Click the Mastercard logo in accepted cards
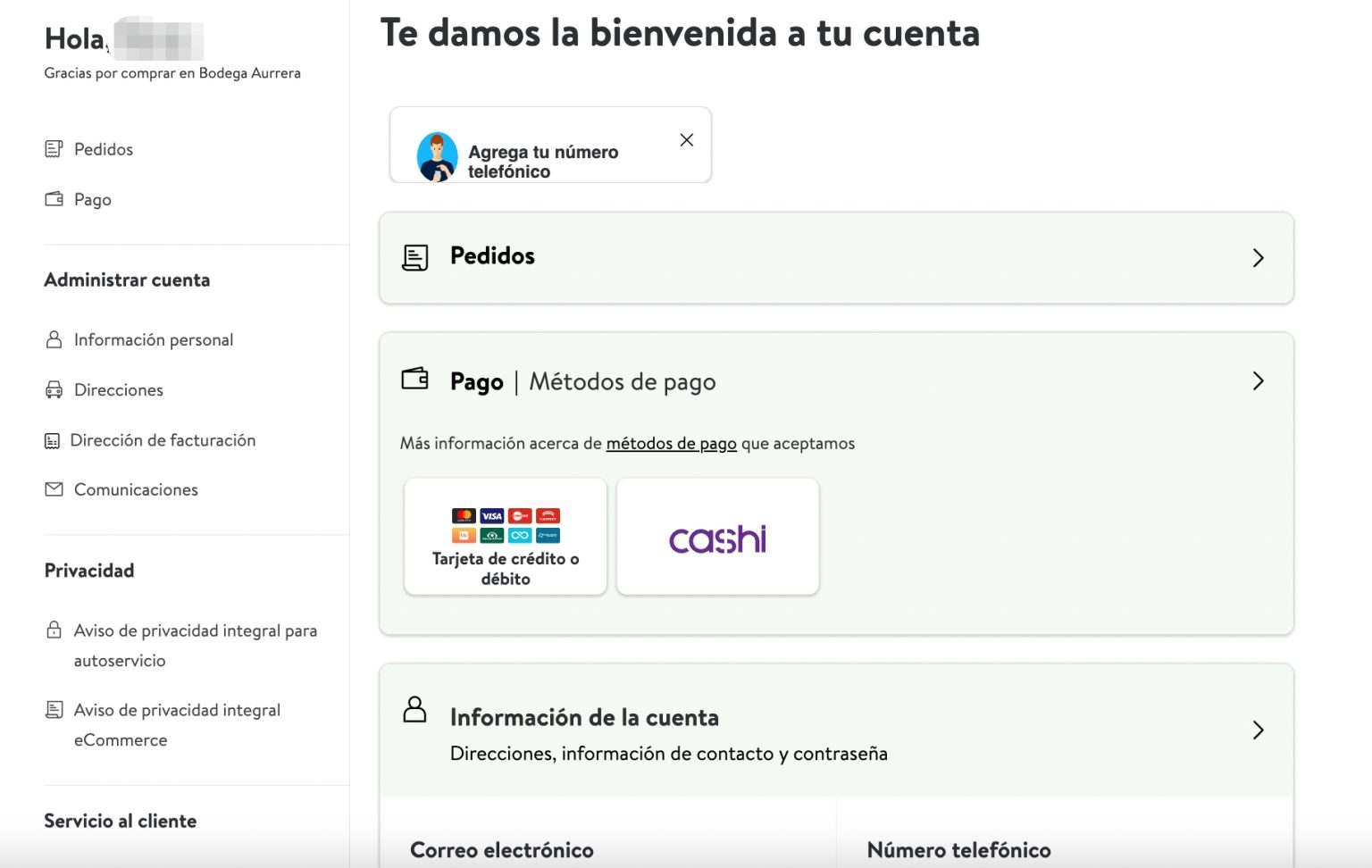 pyautogui.click(x=465, y=516)
